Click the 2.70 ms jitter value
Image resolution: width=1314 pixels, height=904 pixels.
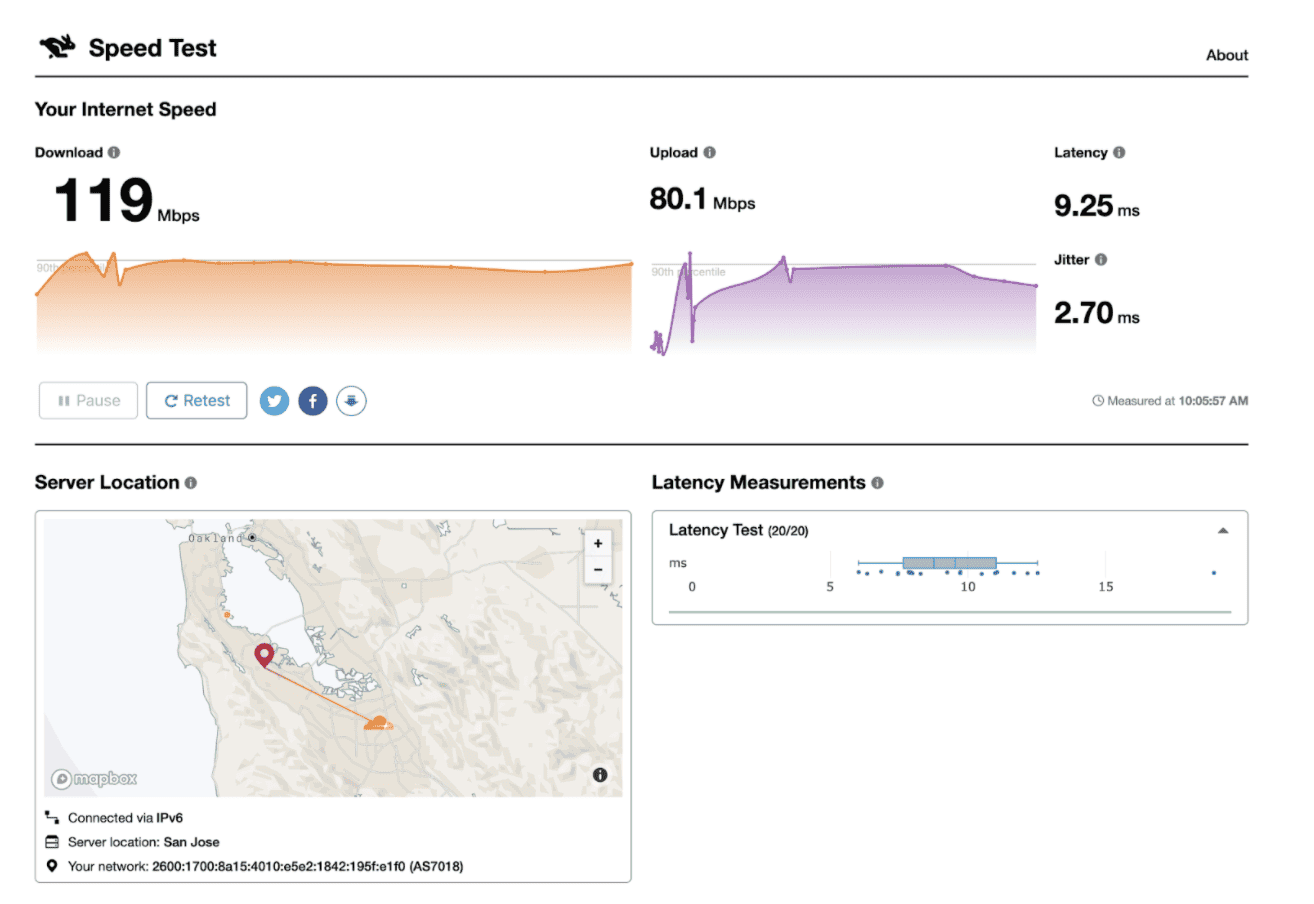[x=1097, y=314]
